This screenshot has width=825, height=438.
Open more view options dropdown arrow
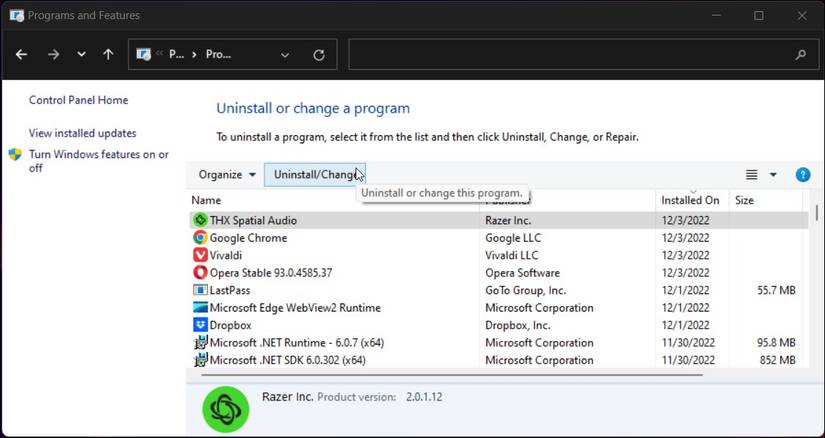pyautogui.click(x=773, y=174)
